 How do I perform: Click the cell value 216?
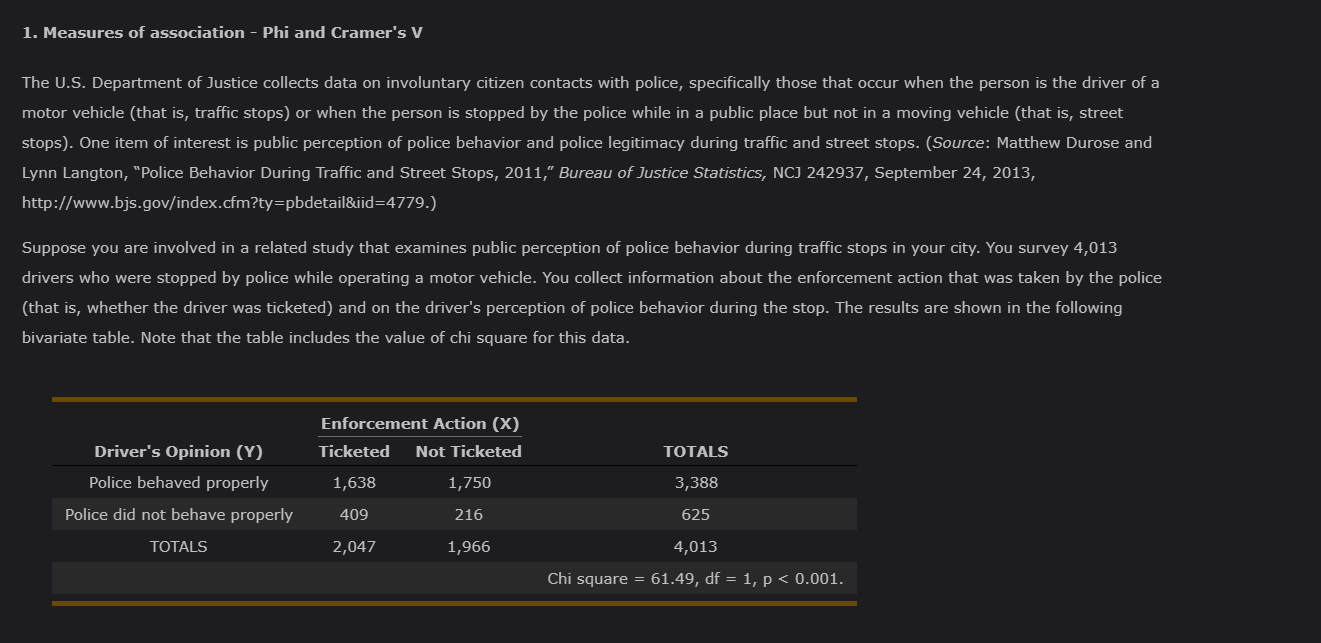[469, 515]
